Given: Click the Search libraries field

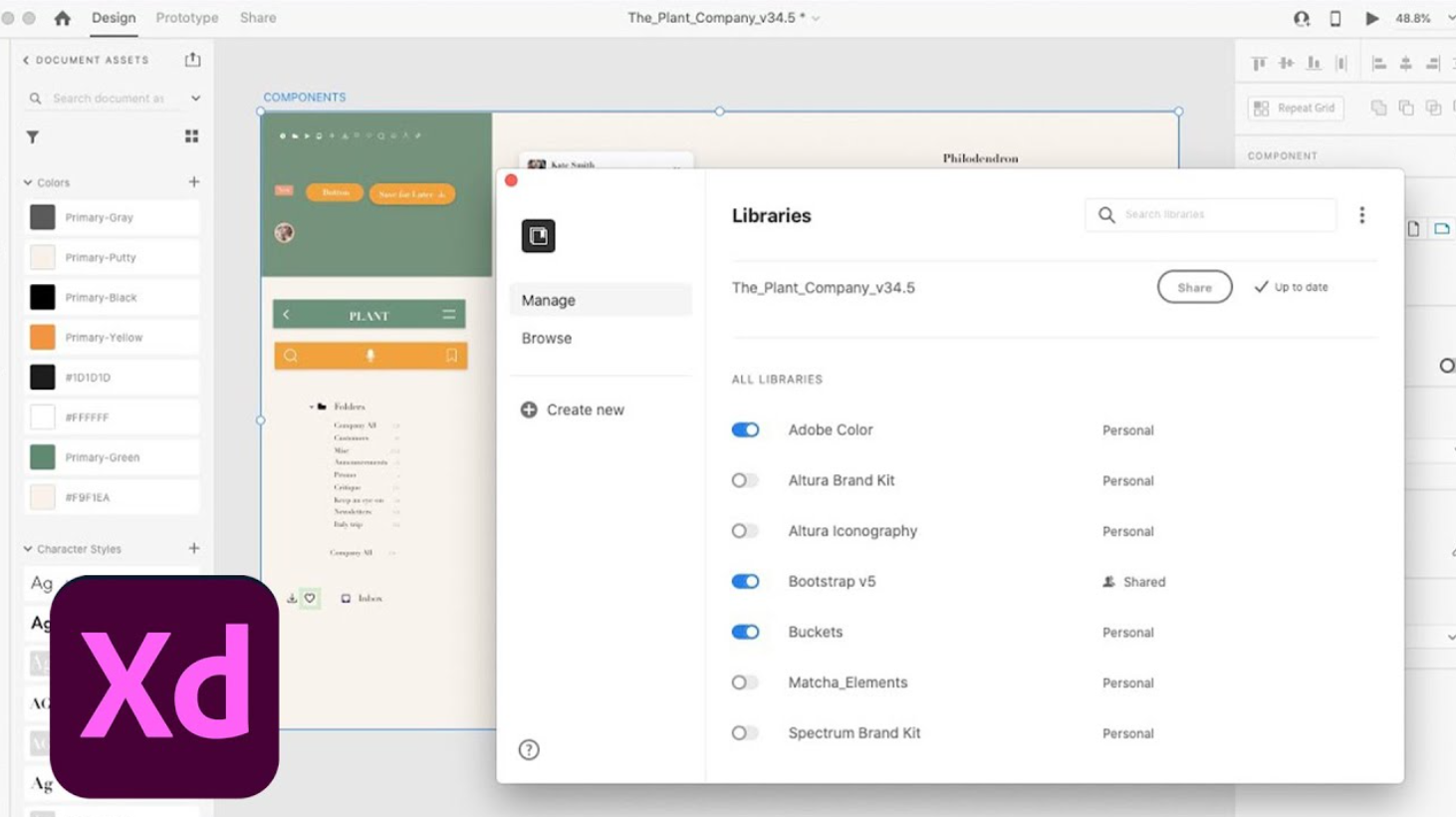Looking at the screenshot, I should (x=1211, y=214).
